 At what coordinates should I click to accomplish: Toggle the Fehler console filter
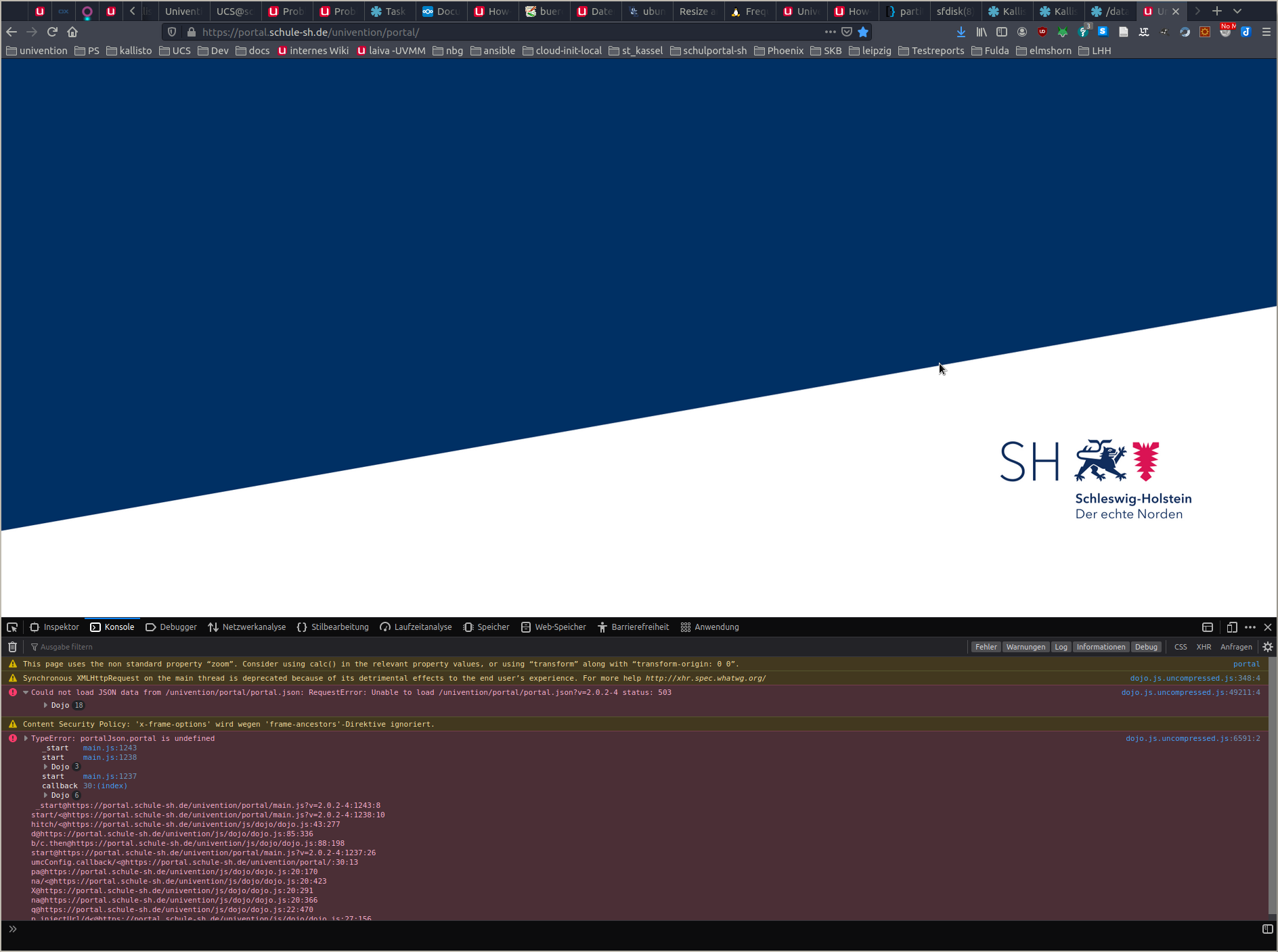[x=986, y=647]
